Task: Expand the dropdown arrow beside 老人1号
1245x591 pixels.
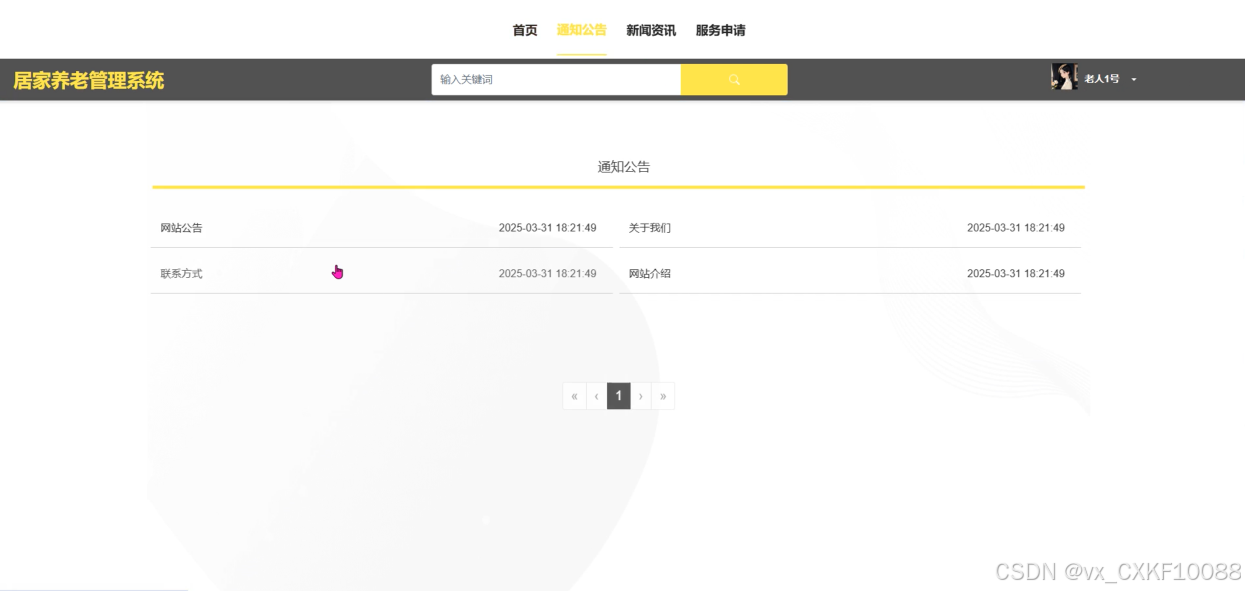Action: coord(1134,79)
